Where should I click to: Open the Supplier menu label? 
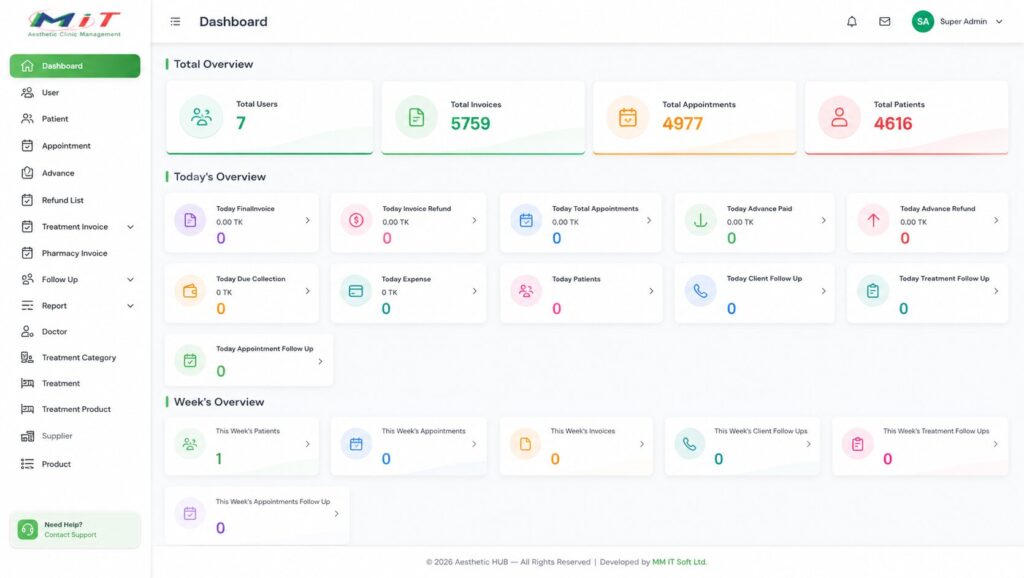tap(57, 436)
